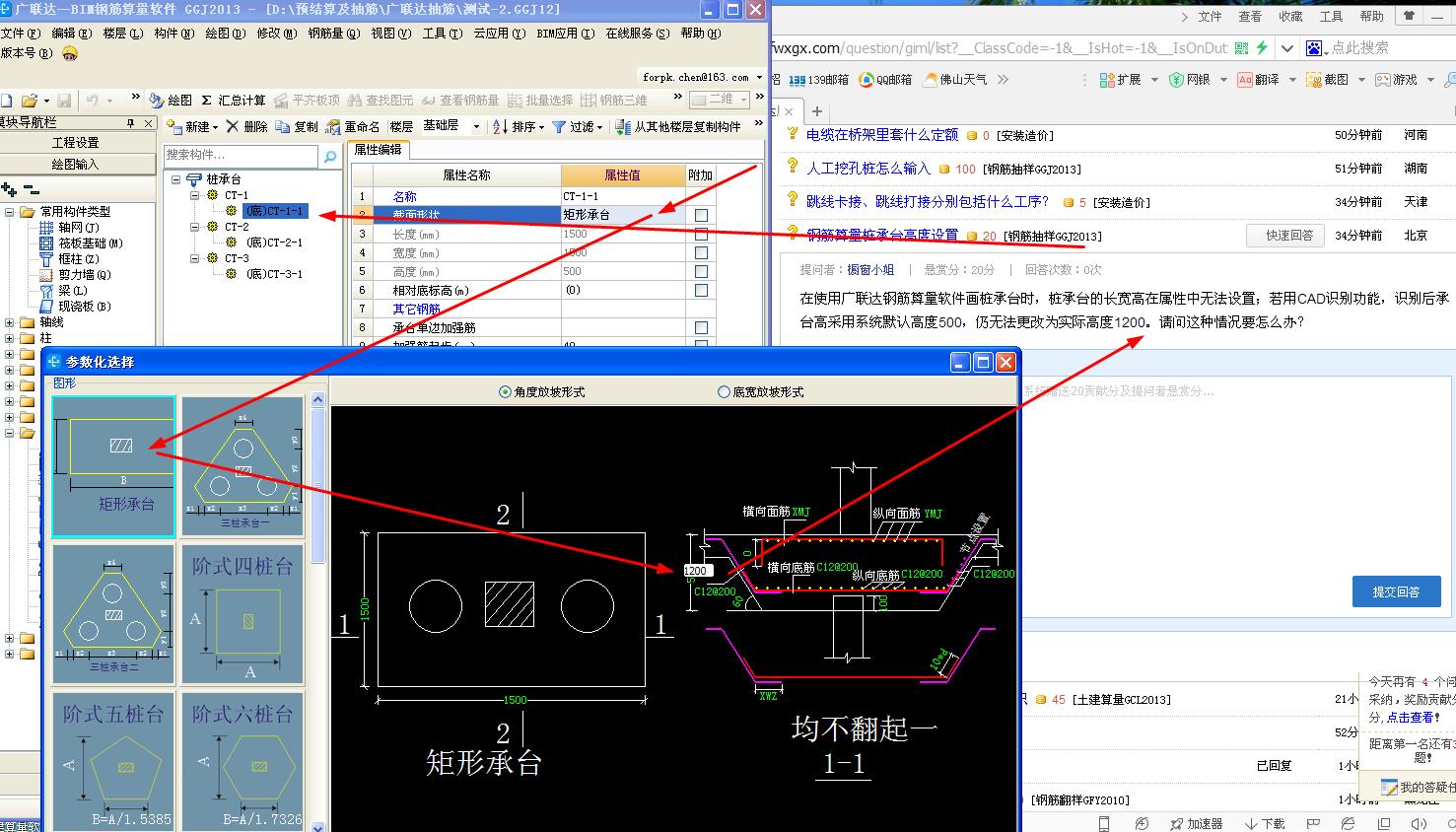Open question 人工挖孔桩怎么输入
1456x832 pixels.
[867, 169]
